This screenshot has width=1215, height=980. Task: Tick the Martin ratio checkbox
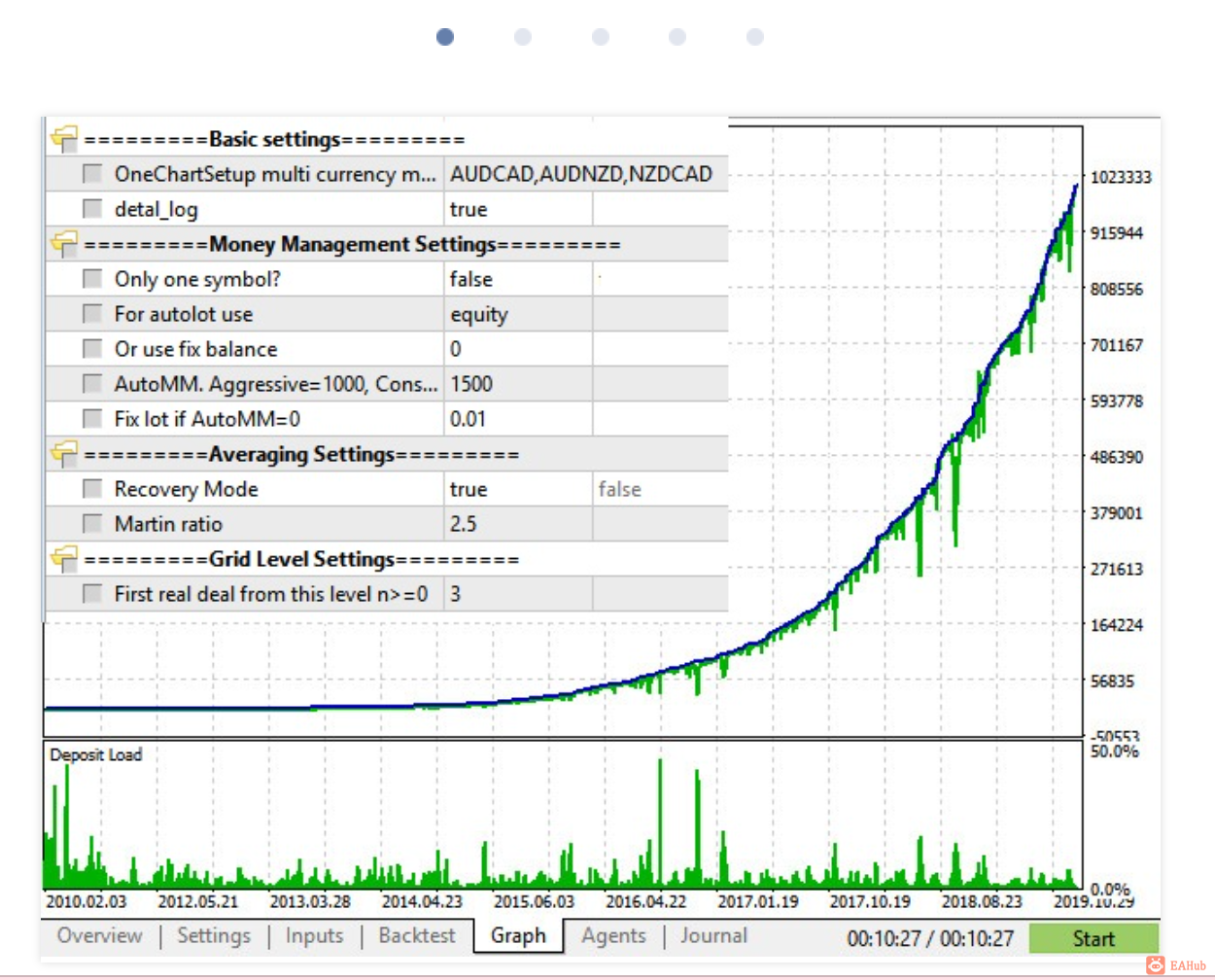(92, 524)
